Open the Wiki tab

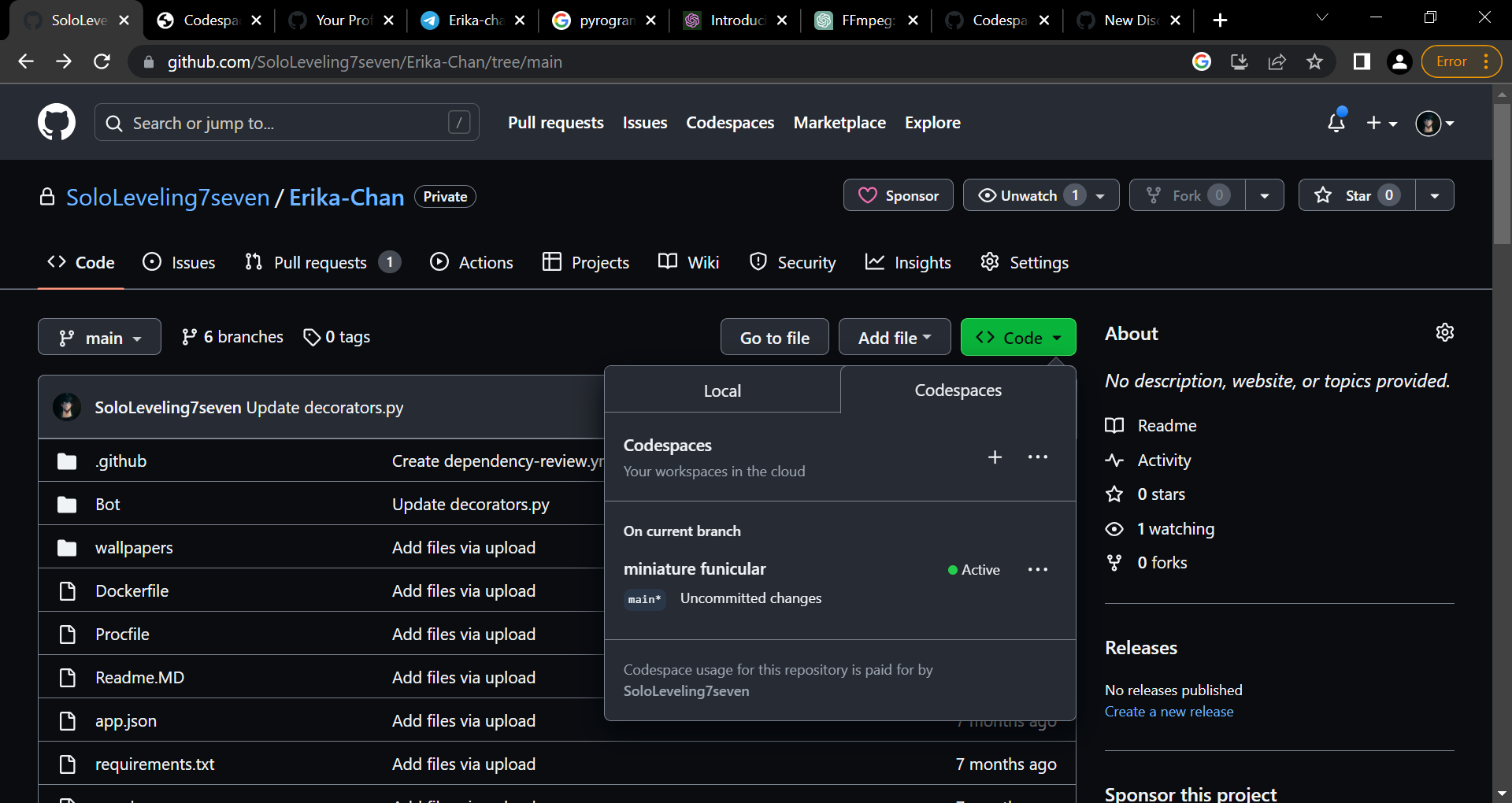(x=689, y=262)
